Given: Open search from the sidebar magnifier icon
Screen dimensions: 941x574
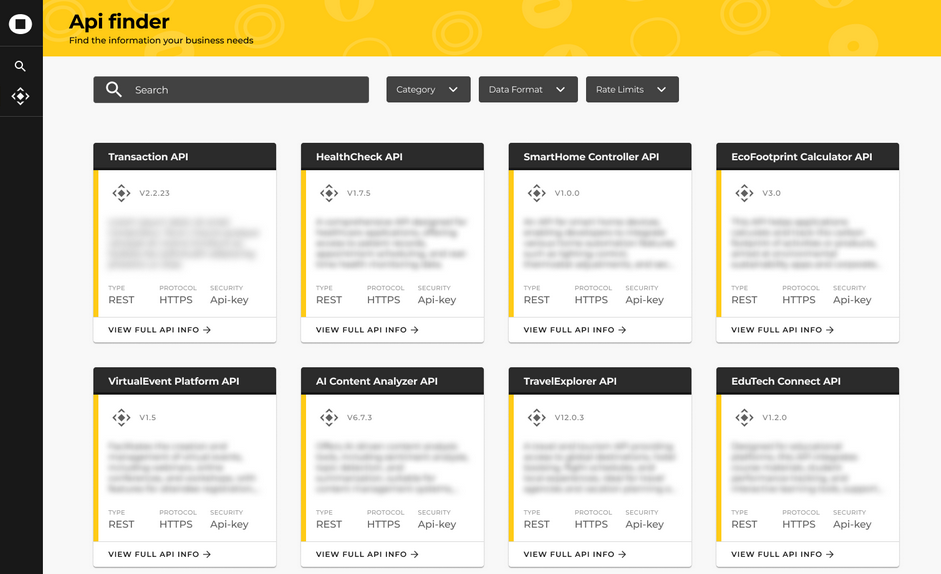Looking at the screenshot, I should pyautogui.click(x=20, y=66).
